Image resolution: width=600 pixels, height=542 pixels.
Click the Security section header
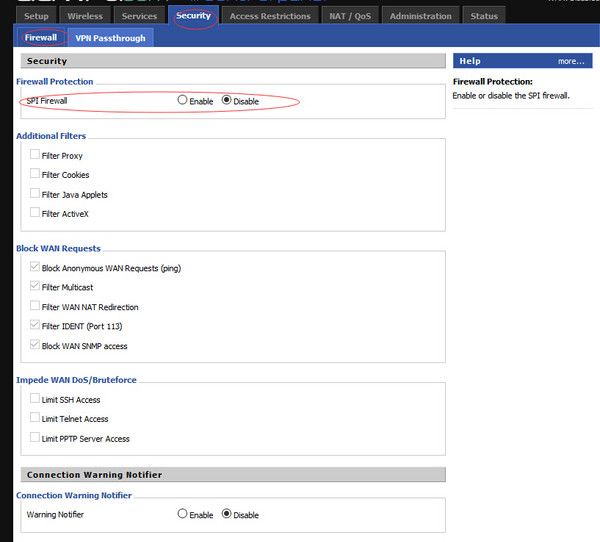pyautogui.click(x=233, y=61)
